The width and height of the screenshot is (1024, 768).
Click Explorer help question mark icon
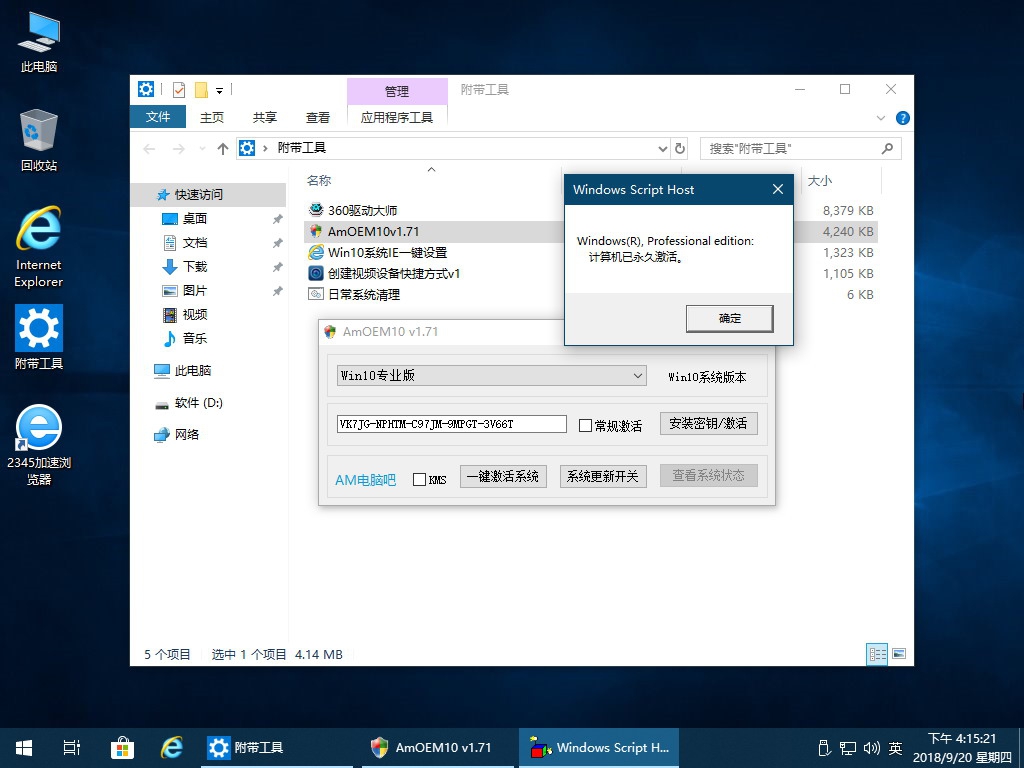point(903,118)
